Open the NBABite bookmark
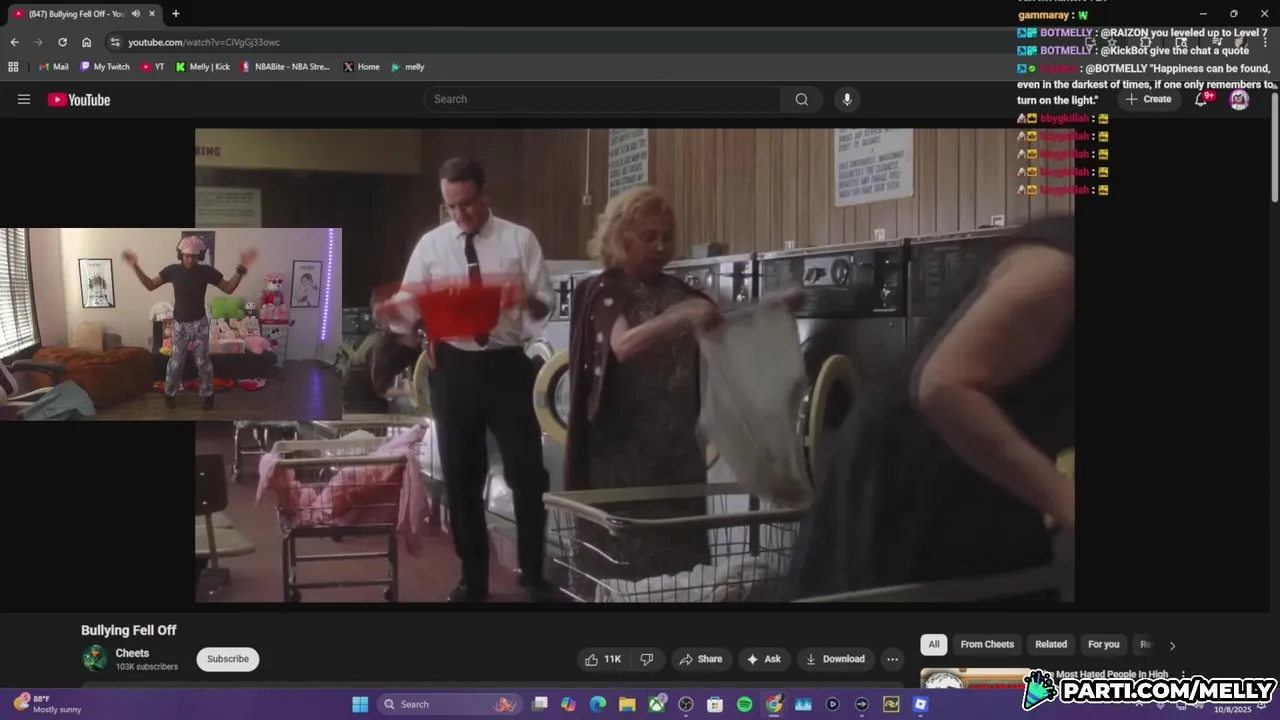Image resolution: width=1280 pixels, height=720 pixels. point(285,67)
